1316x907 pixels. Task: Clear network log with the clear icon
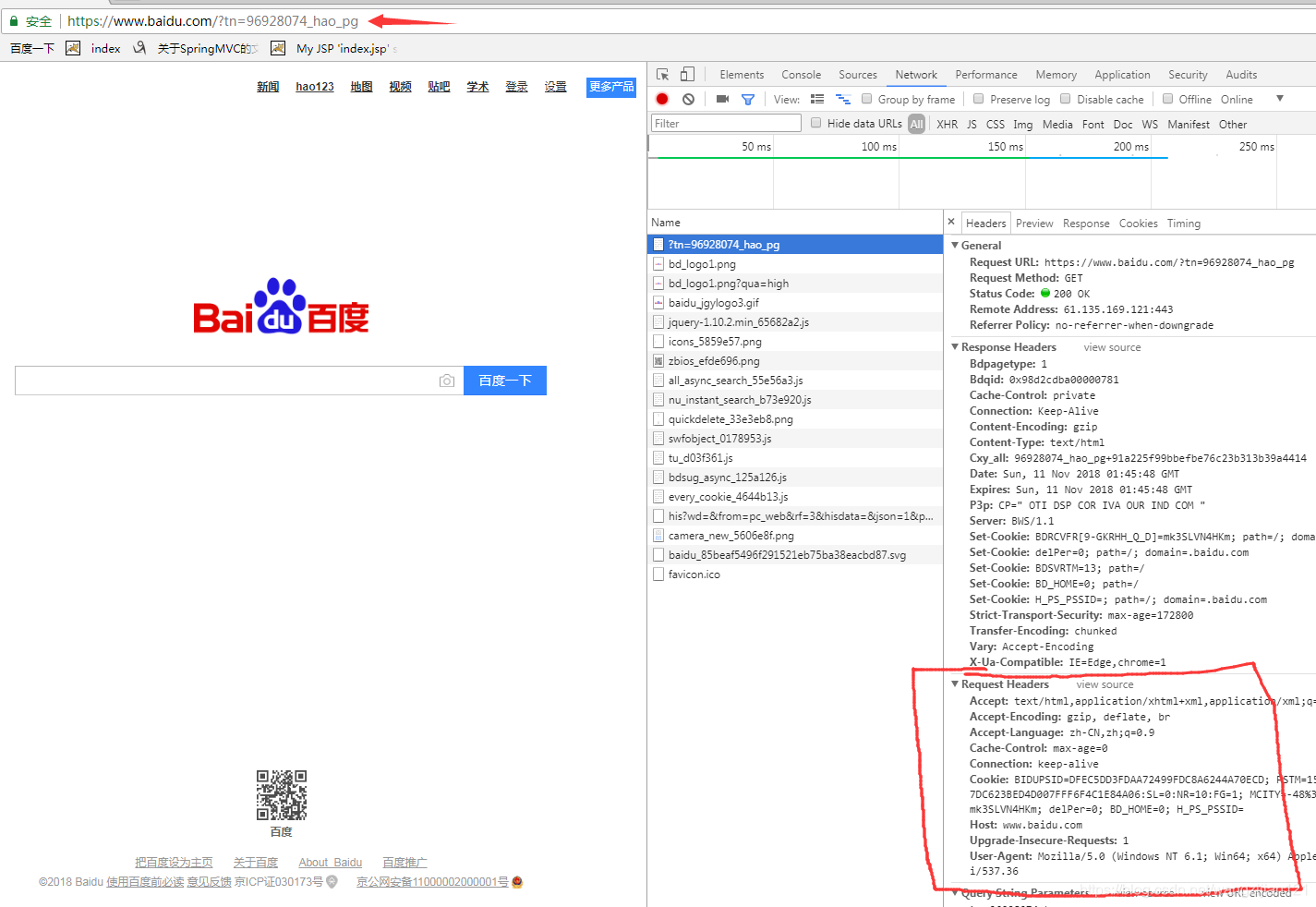click(688, 99)
